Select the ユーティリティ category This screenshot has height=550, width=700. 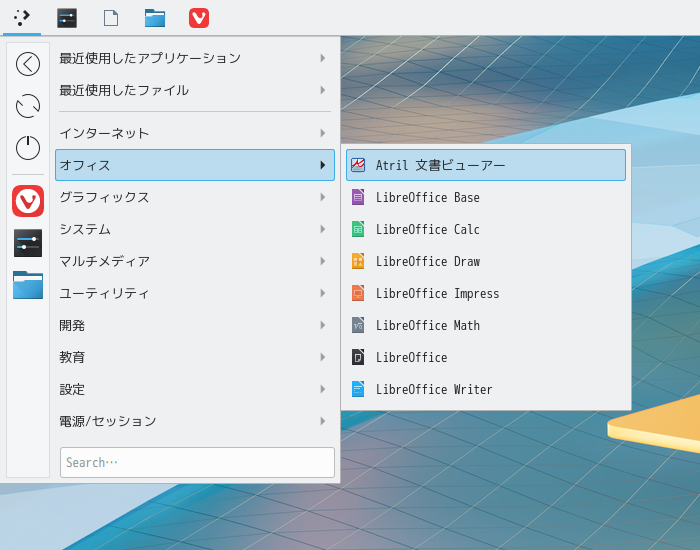click(195, 293)
